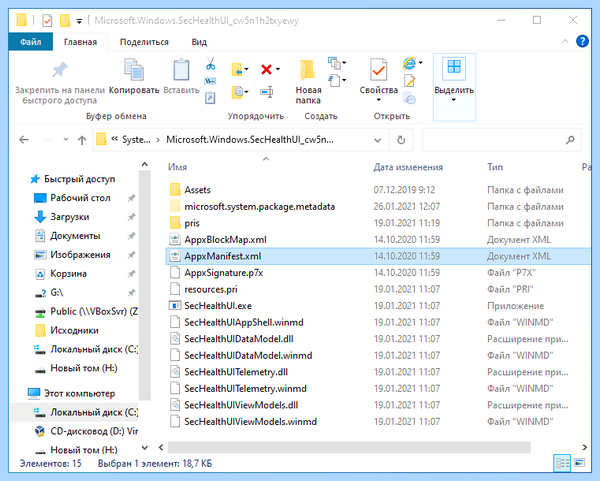This screenshot has width=600, height=481.
Task: Refresh the current folder view
Action: pyautogui.click(x=401, y=140)
